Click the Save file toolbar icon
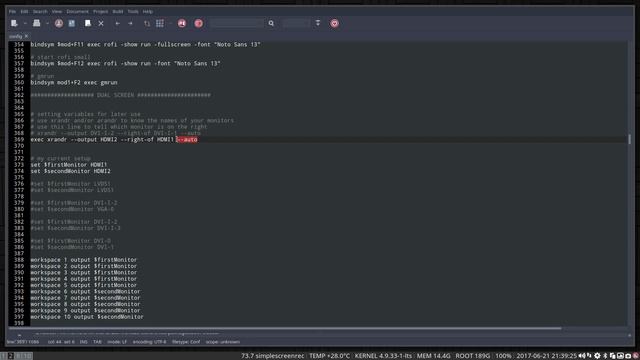Image resolution: width=640 pixels, height=360 pixels. (59, 23)
